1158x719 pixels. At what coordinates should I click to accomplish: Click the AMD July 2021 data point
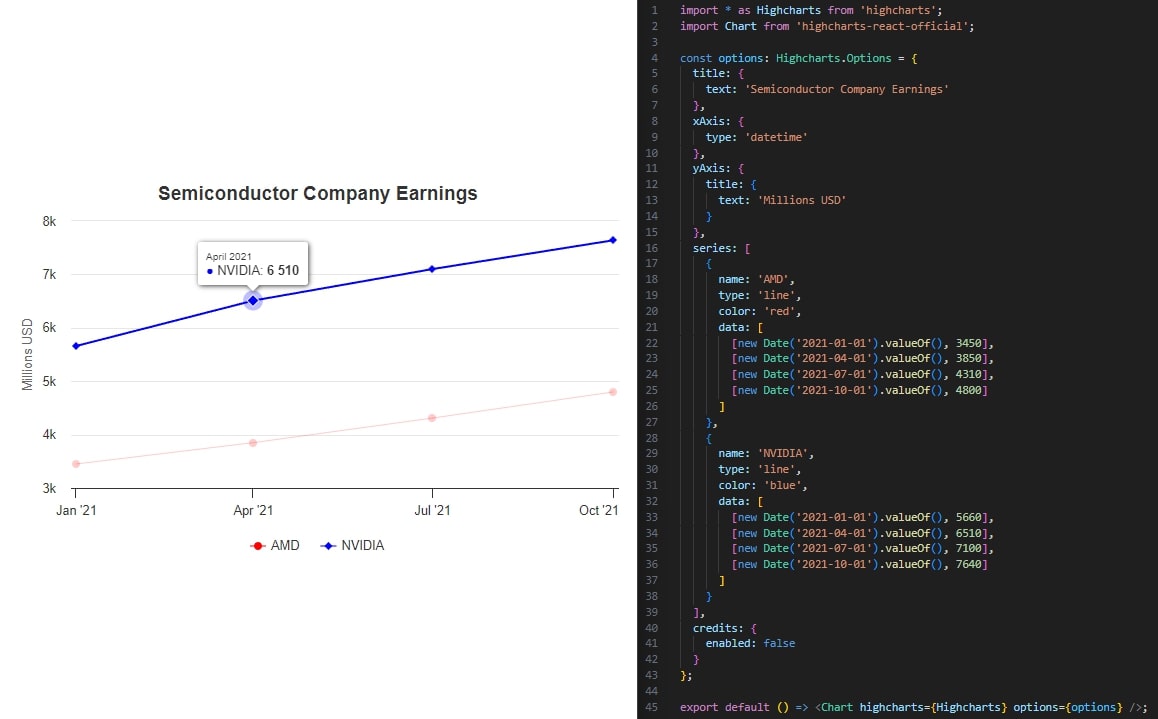(432, 418)
